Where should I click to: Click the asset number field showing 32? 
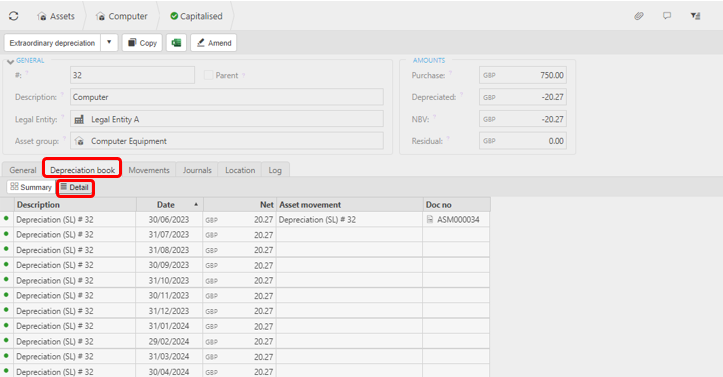[x=132, y=75]
